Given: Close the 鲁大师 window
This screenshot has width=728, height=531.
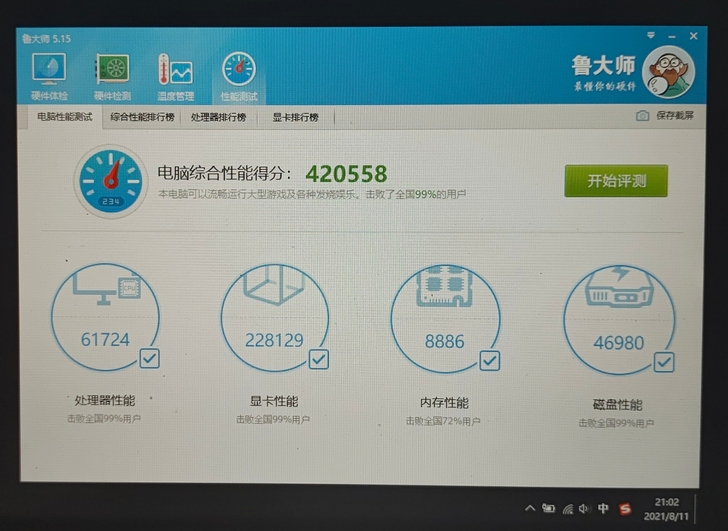Looking at the screenshot, I should [x=694, y=36].
